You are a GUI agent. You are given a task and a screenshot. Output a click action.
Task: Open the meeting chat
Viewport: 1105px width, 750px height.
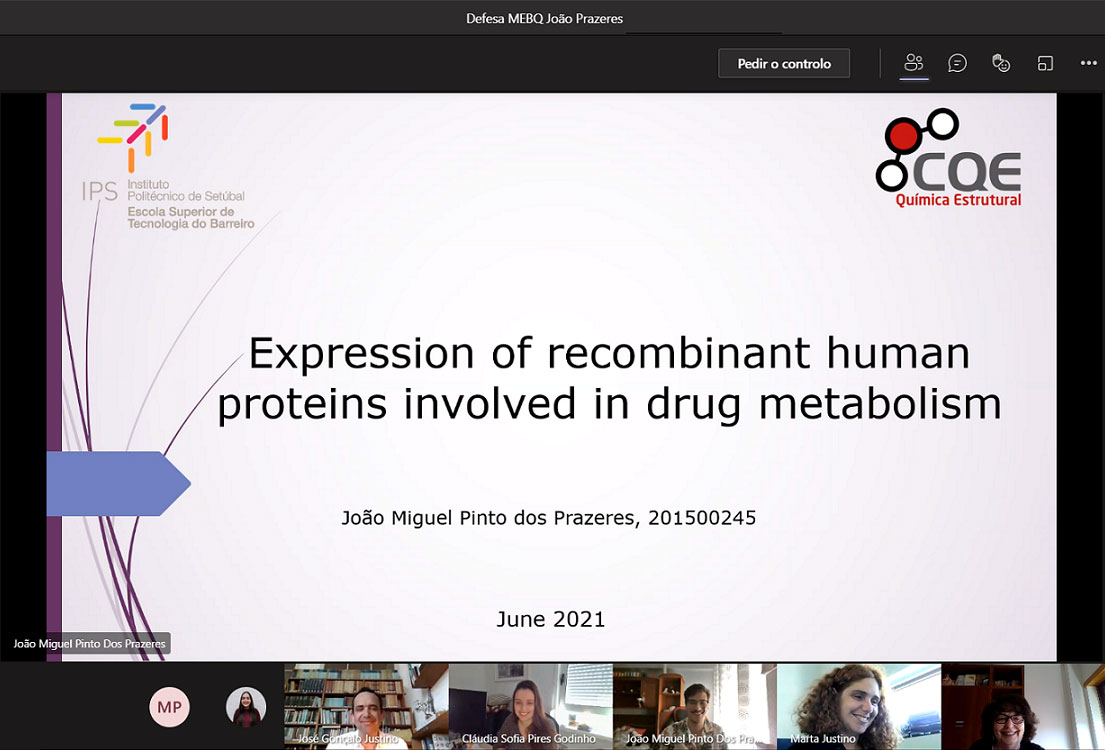click(957, 63)
